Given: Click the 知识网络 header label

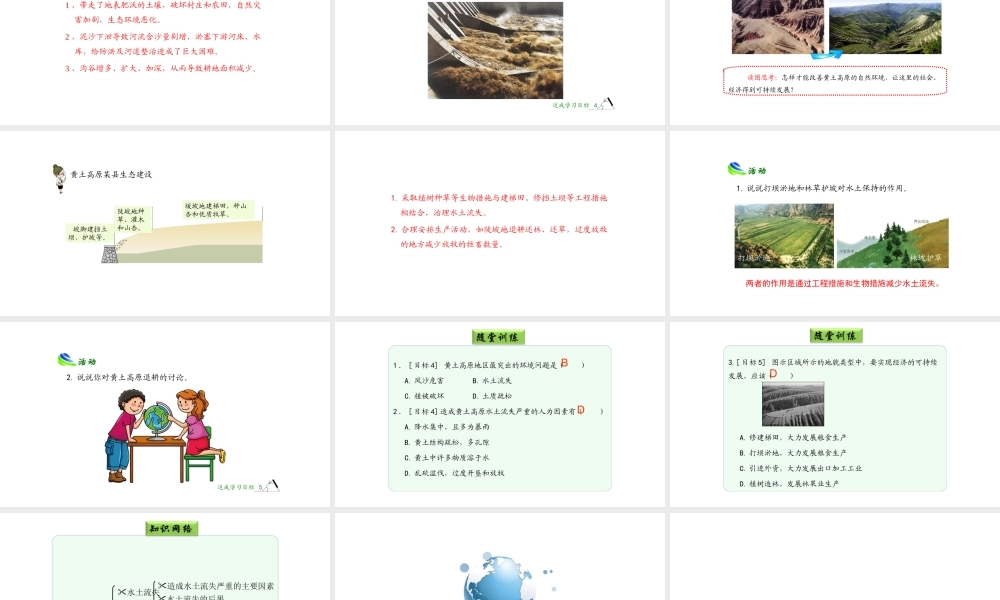Looking at the screenshot, I should [x=171, y=529].
